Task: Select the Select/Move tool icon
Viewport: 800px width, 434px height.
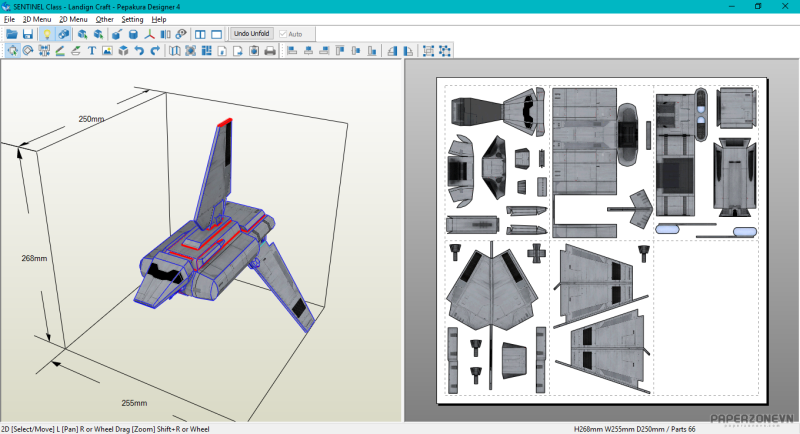Action: pyautogui.click(x=13, y=50)
